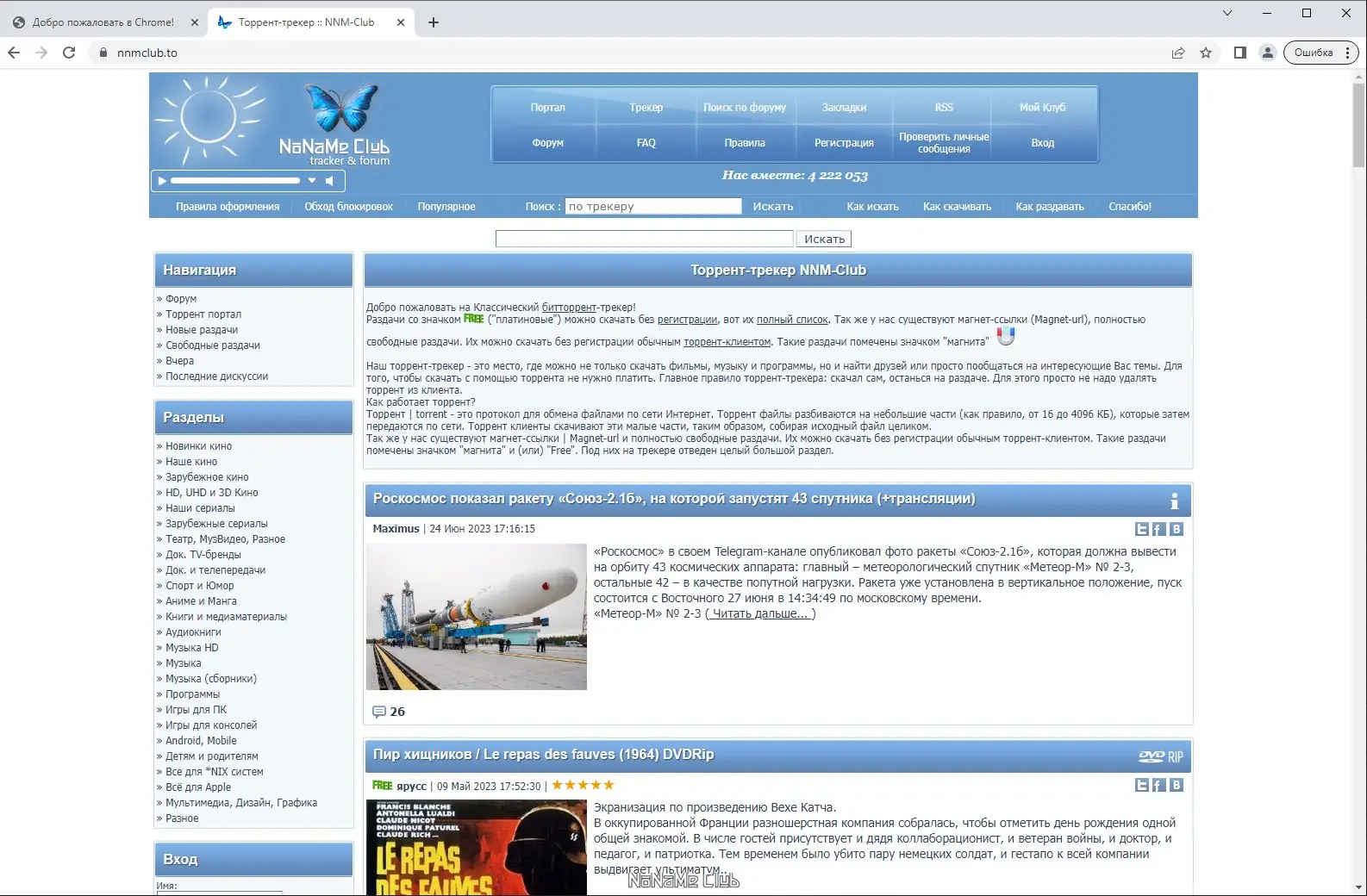Open Поиск по форуму menu item
This screenshot has width=1367, height=896.
click(x=745, y=108)
